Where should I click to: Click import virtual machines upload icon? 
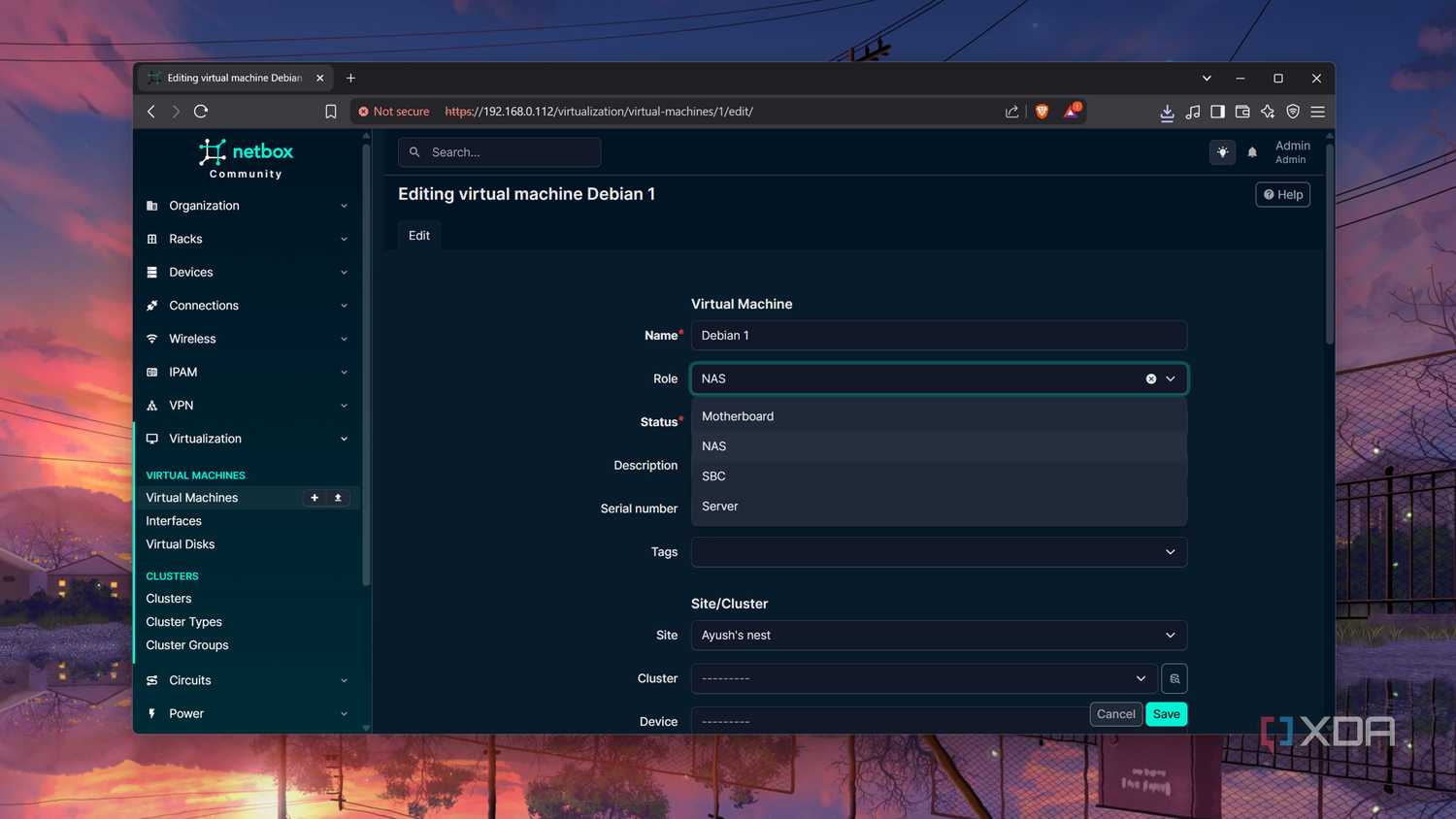[338, 498]
